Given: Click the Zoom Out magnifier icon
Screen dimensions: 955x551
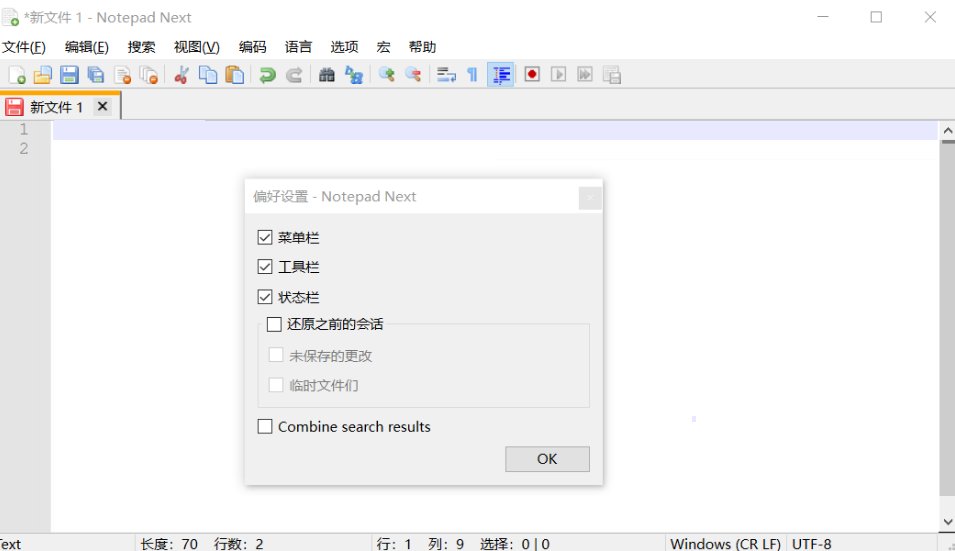Looking at the screenshot, I should (x=413, y=75).
